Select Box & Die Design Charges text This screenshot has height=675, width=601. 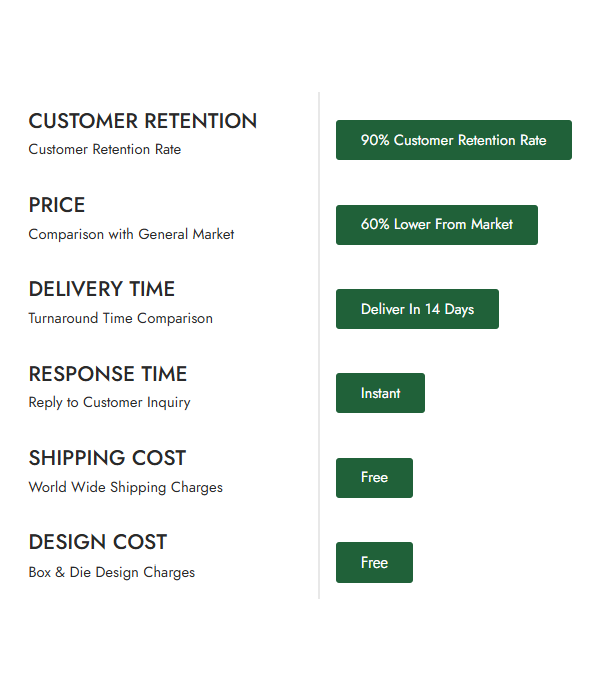point(112,573)
